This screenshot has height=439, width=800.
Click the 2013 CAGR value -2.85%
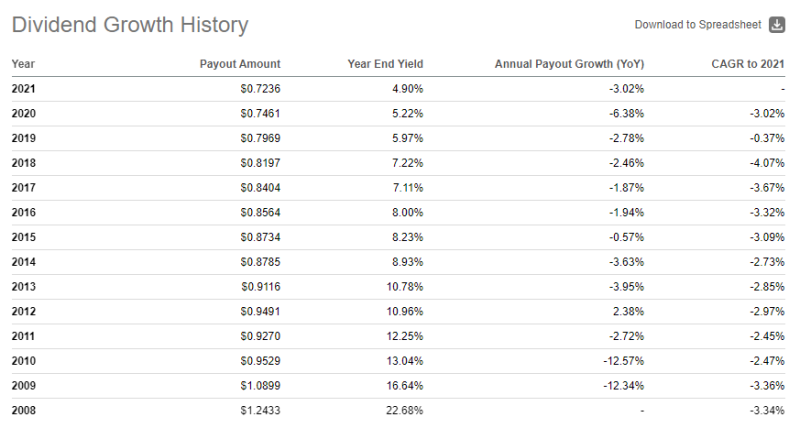(764, 286)
